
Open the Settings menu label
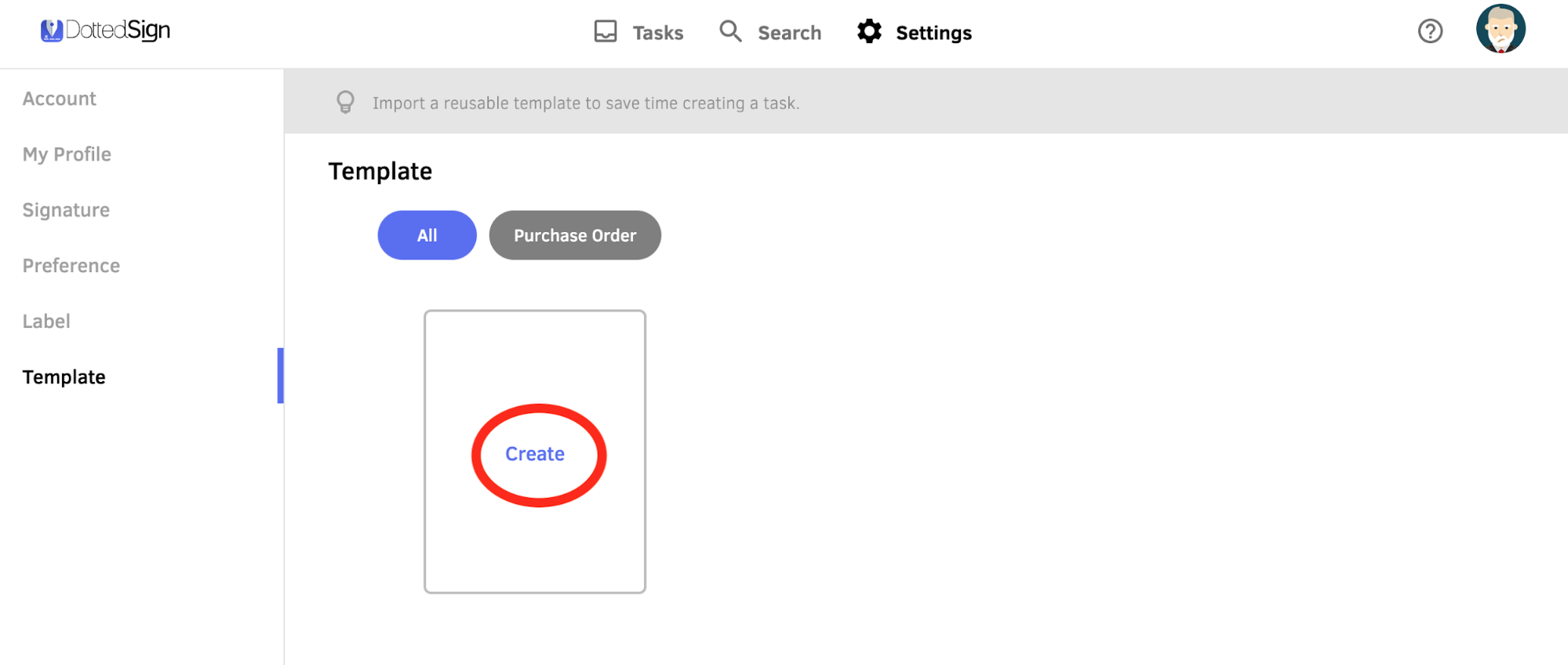pyautogui.click(x=933, y=33)
